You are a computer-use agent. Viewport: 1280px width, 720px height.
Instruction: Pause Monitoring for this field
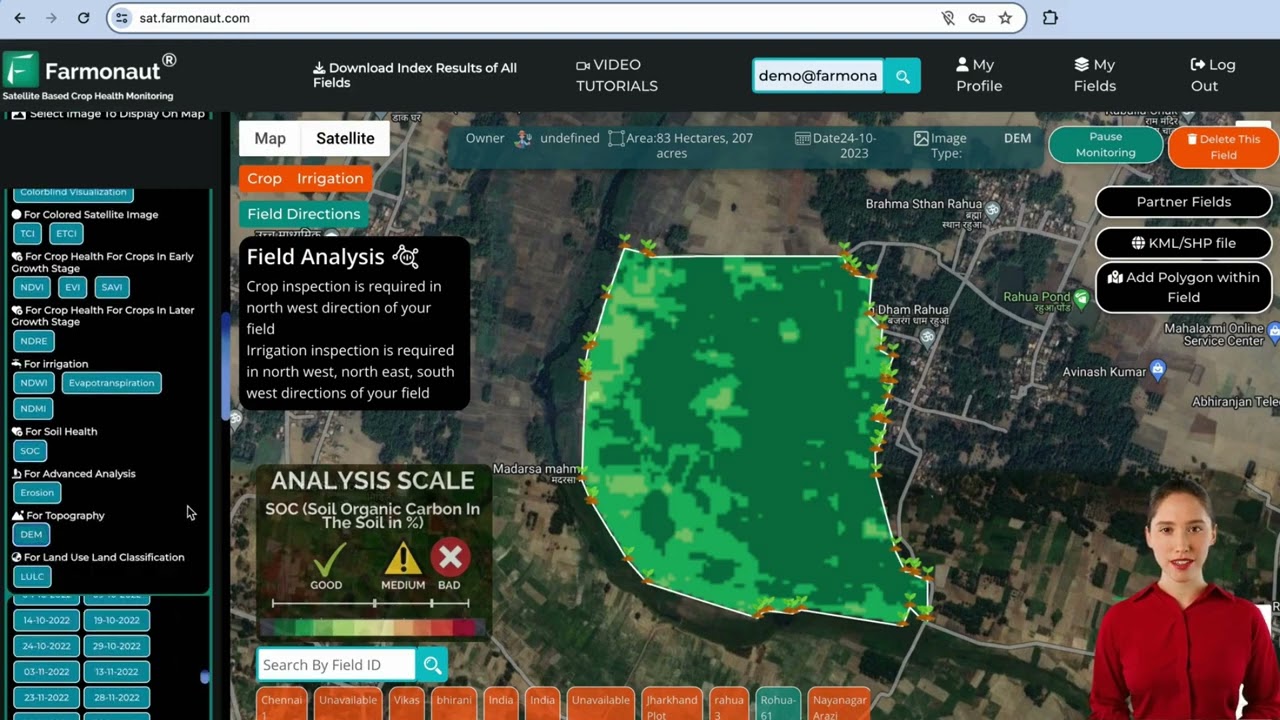pos(1105,145)
